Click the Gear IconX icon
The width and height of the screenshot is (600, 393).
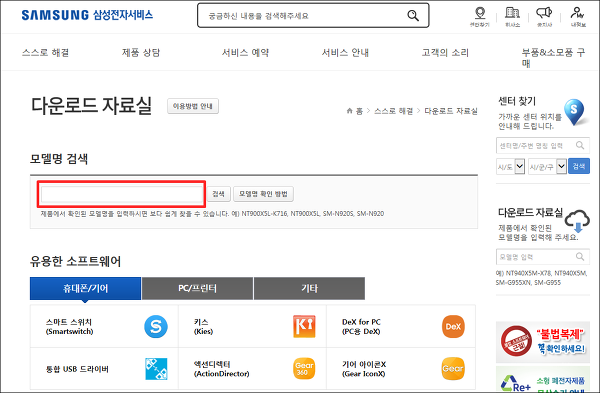pos(453,369)
